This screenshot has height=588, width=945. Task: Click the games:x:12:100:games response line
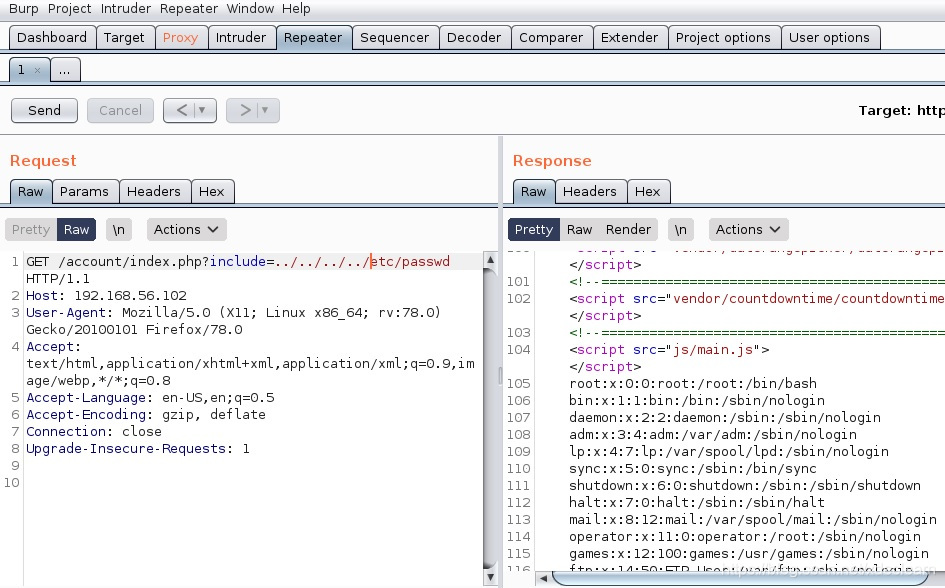pos(749,554)
